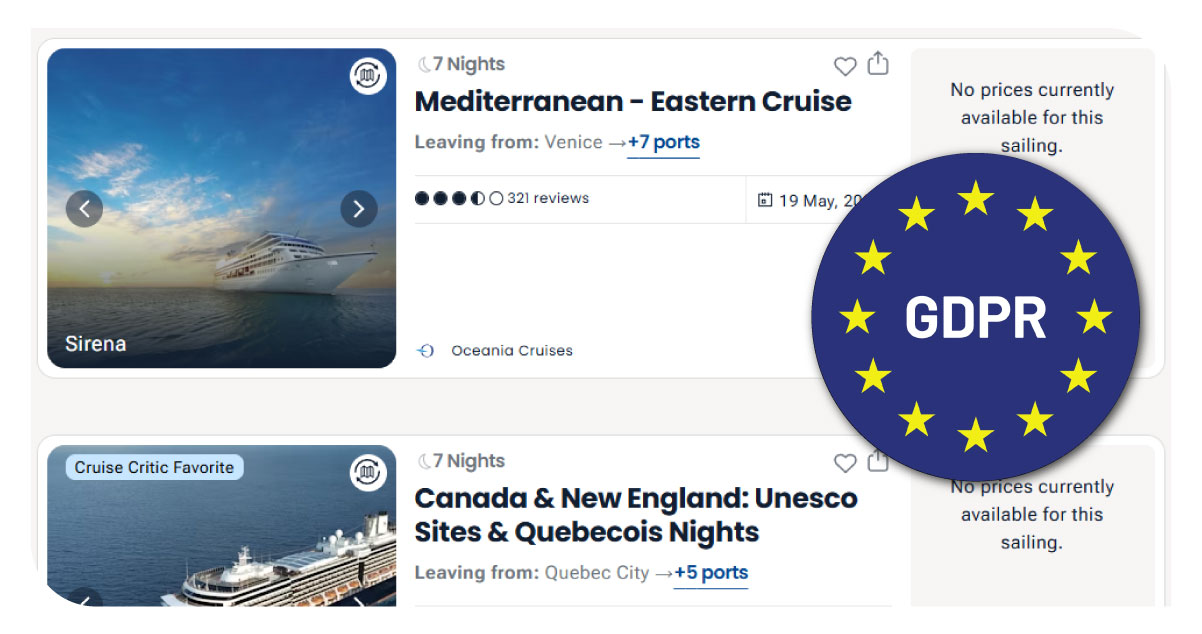This screenshot has height=634, width=1202.
Task: Share the Canada & New England cruise
Action: coord(878,461)
